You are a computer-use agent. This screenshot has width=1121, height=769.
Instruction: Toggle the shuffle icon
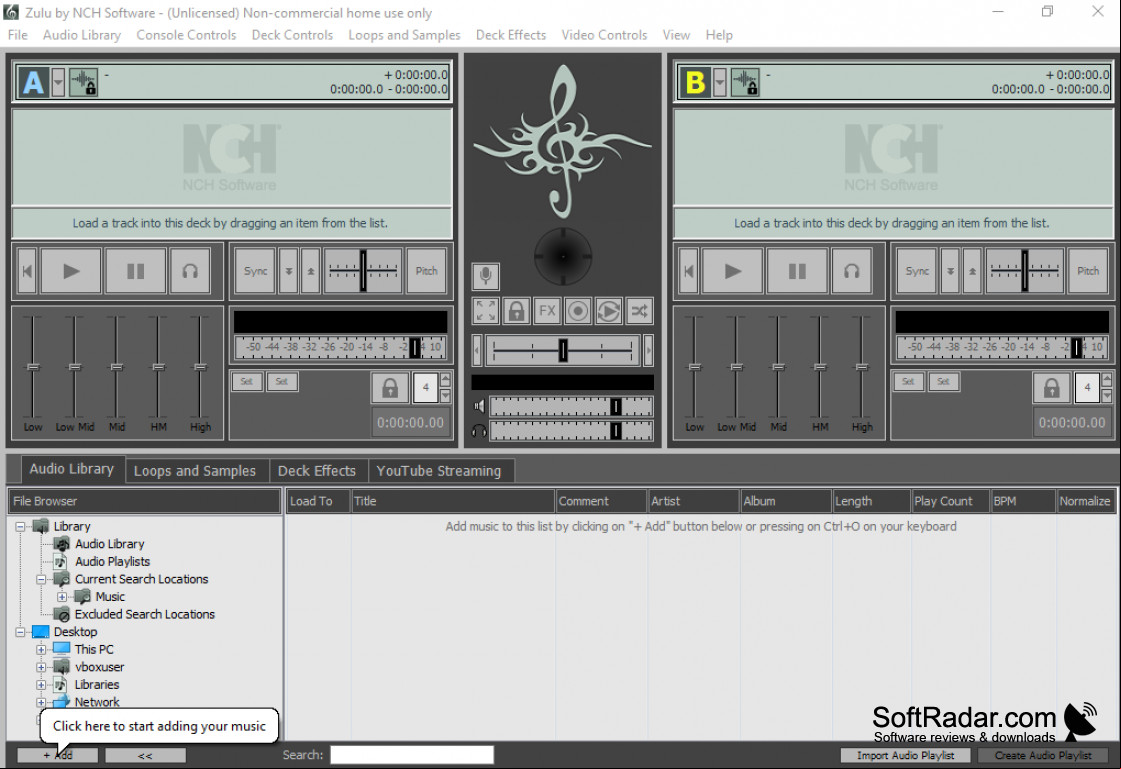(x=639, y=311)
